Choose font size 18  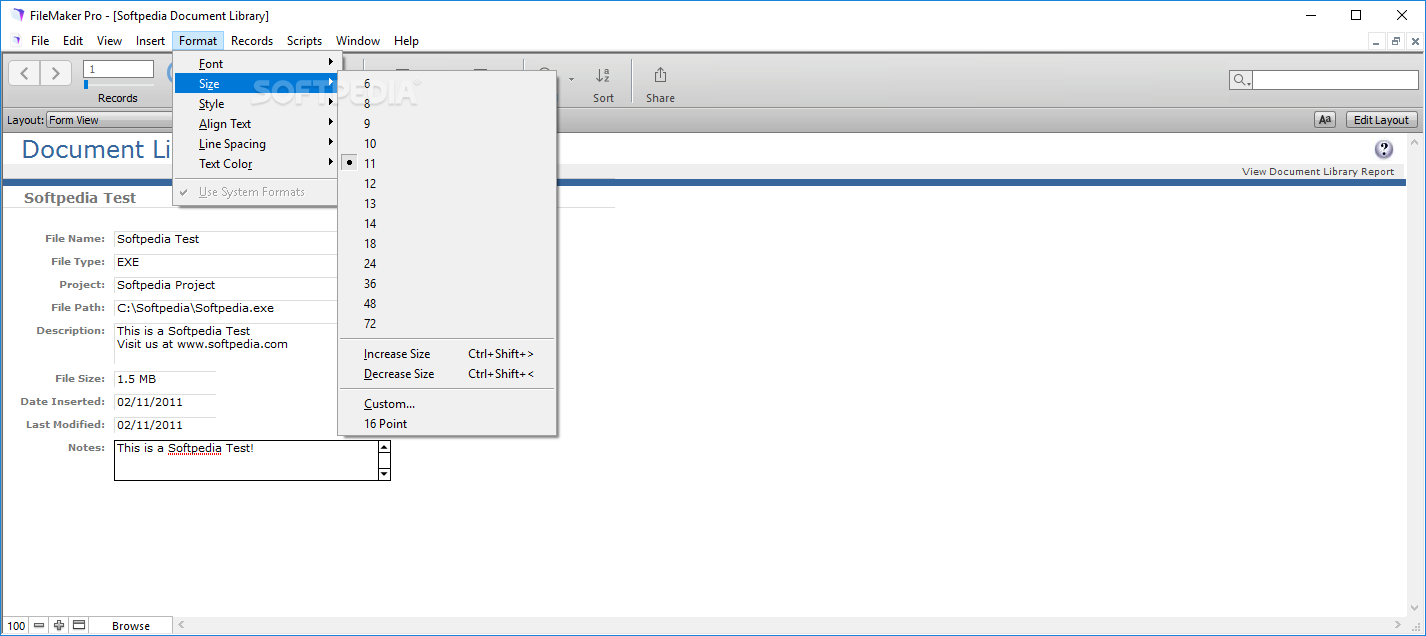coord(447,244)
